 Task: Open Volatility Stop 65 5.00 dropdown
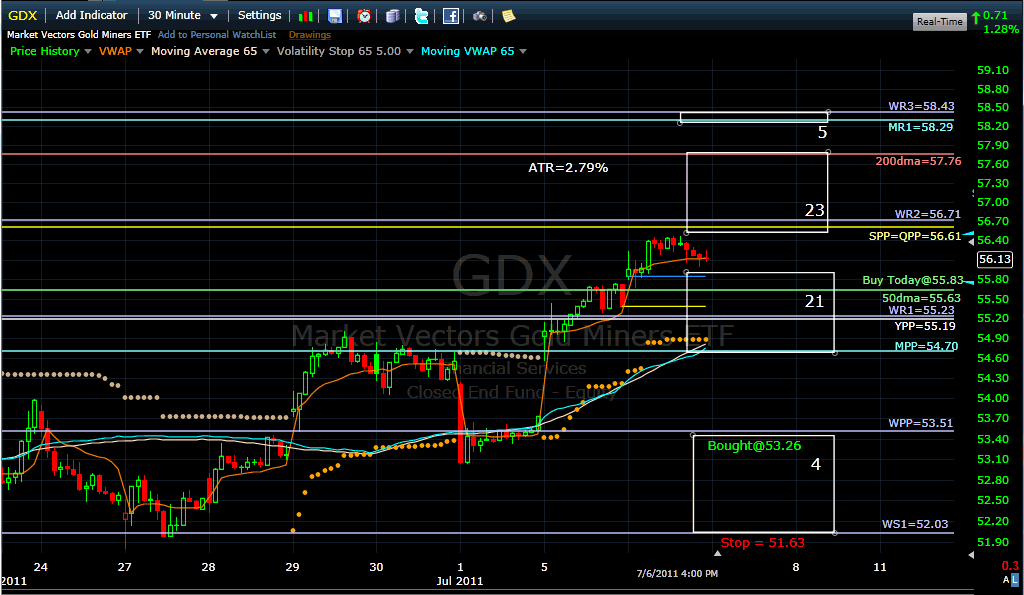click(x=409, y=52)
